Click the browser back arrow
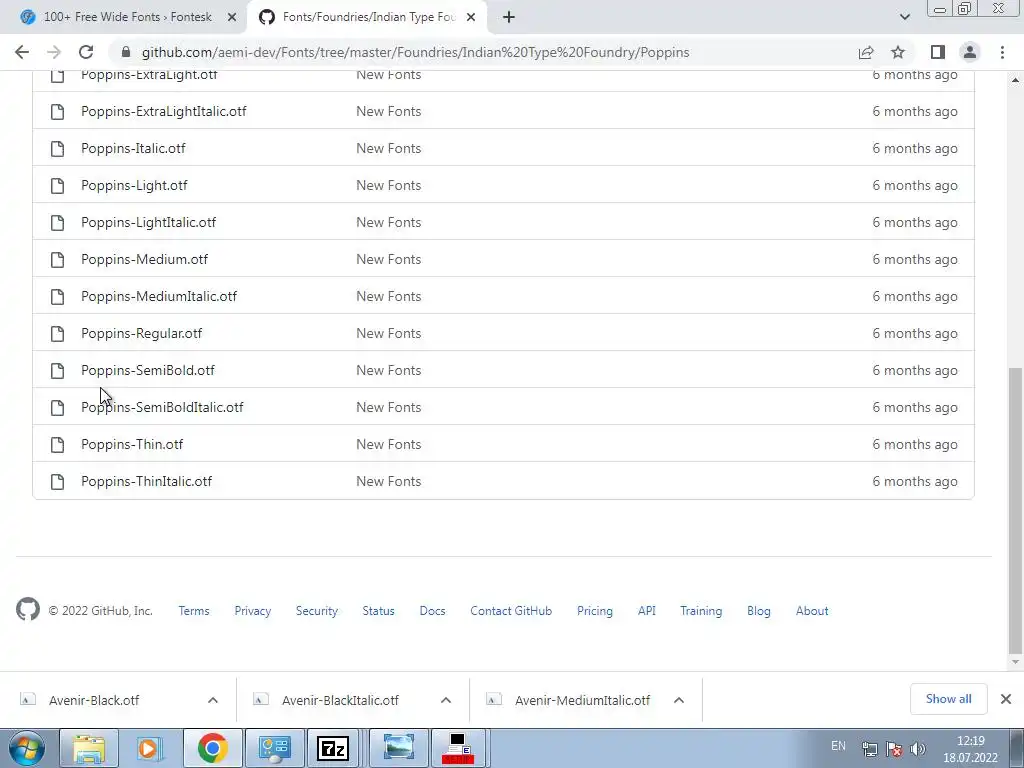Image resolution: width=1024 pixels, height=768 pixels. 22,52
